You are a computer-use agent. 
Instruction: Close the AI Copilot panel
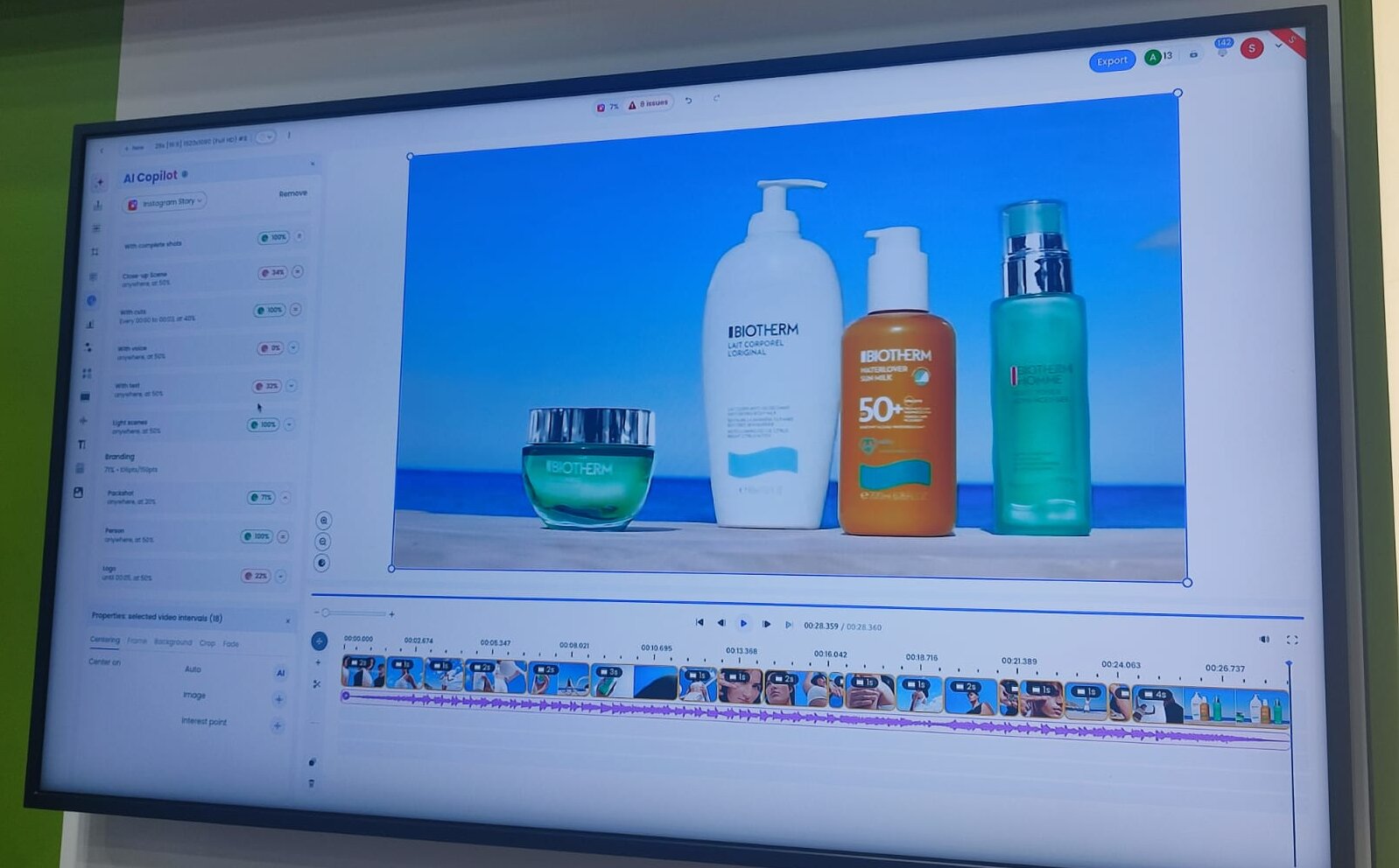tap(313, 164)
